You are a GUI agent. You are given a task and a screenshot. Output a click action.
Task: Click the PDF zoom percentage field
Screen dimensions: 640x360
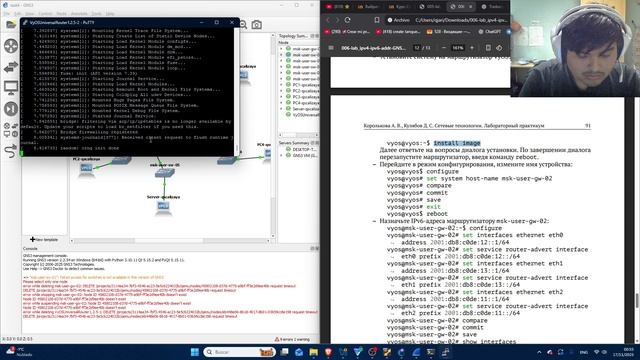click(458, 48)
